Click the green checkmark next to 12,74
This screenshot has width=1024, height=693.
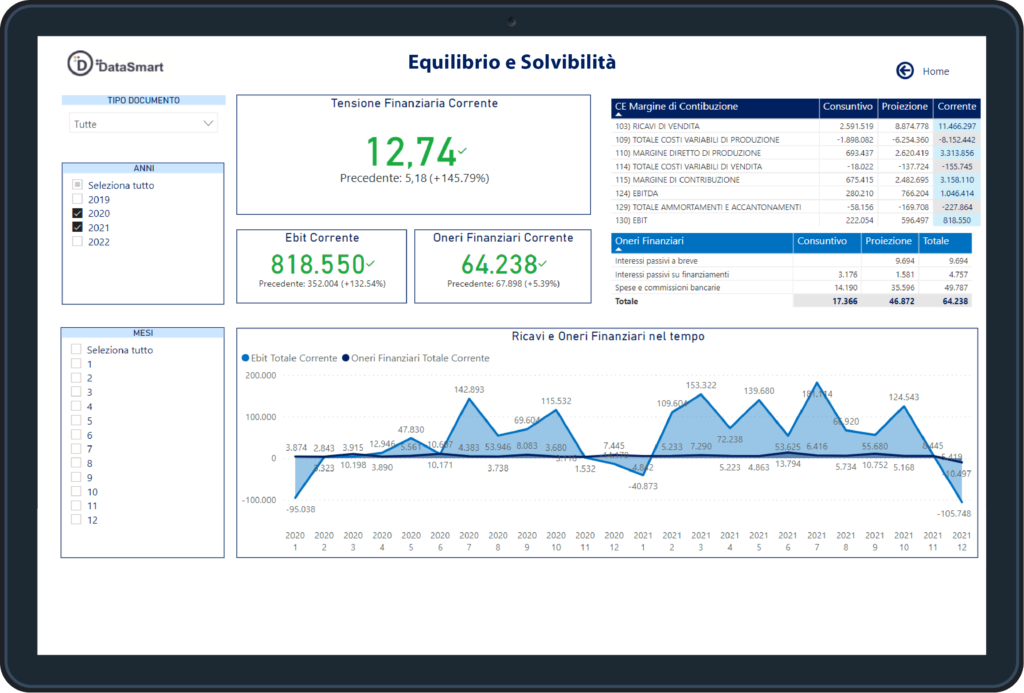462,151
